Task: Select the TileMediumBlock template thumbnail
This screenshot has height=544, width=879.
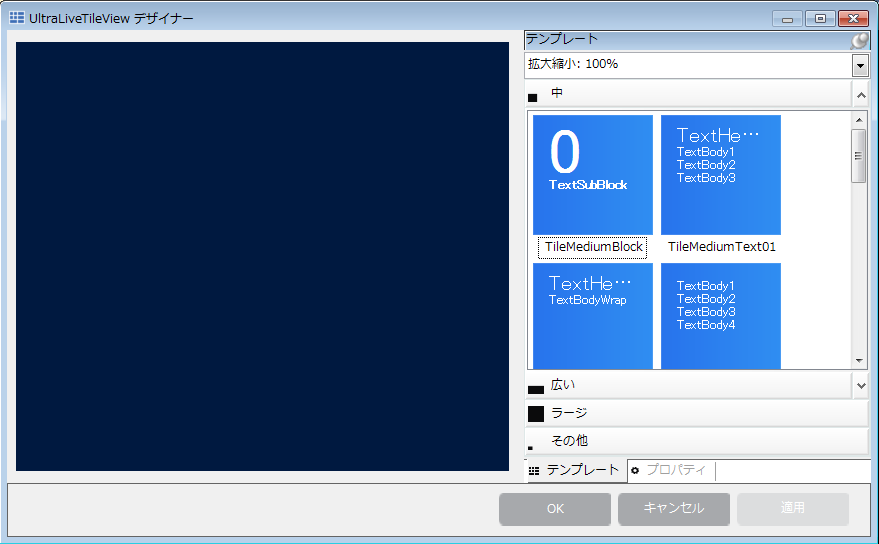Action: tap(593, 174)
